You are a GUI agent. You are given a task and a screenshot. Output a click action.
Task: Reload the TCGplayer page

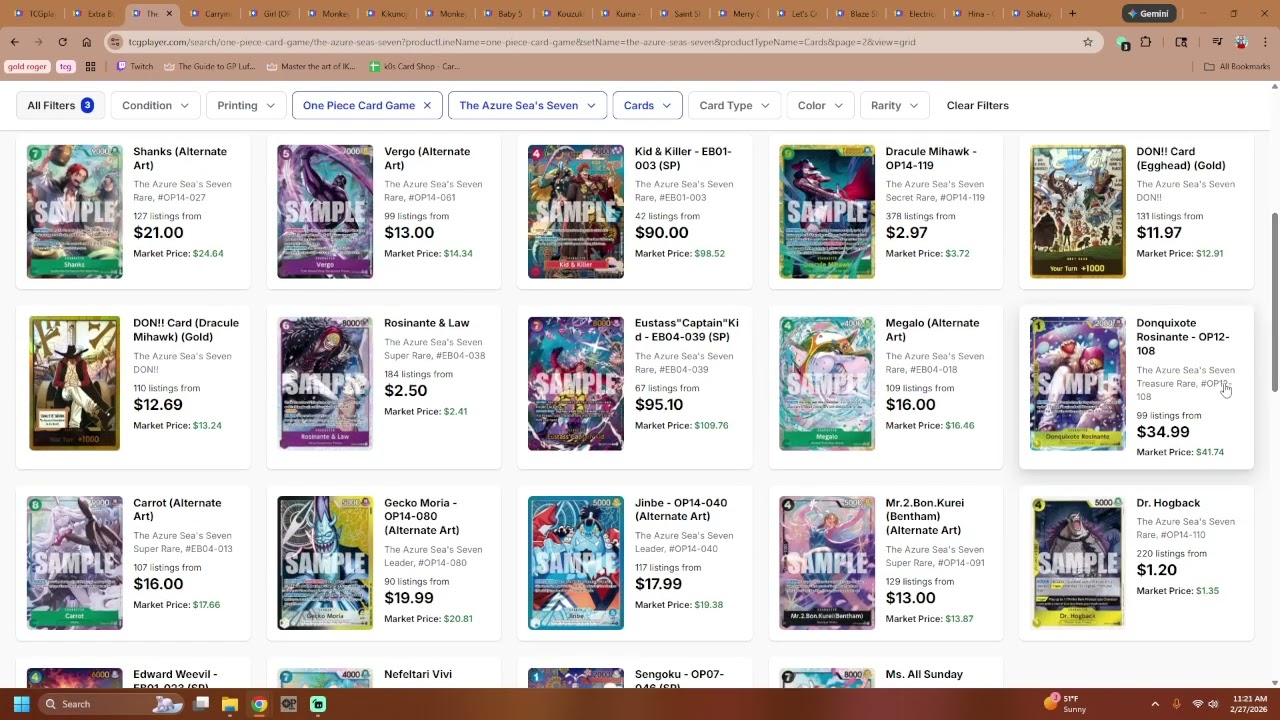pos(62,42)
